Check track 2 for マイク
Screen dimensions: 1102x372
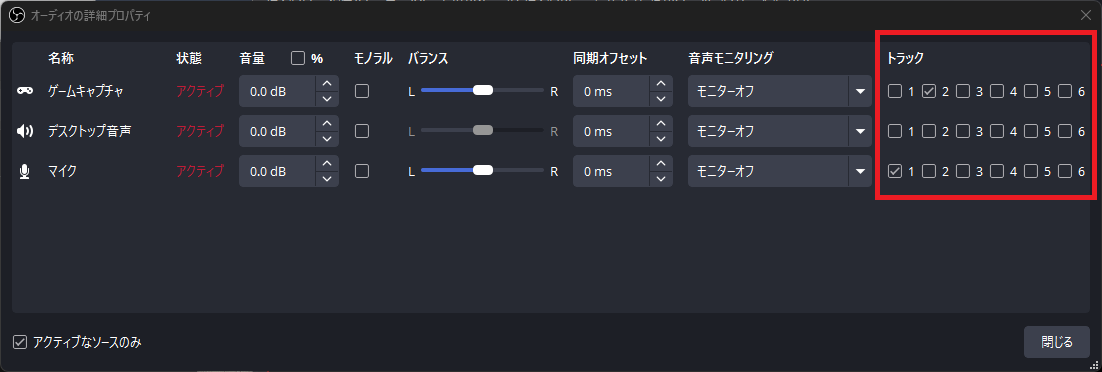pyautogui.click(x=929, y=171)
